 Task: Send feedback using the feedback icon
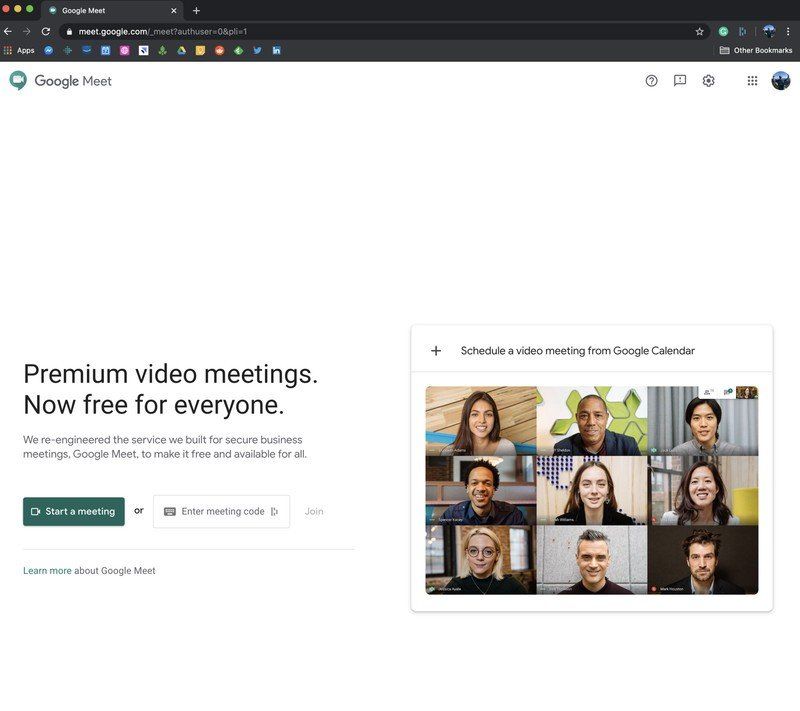[x=680, y=81]
